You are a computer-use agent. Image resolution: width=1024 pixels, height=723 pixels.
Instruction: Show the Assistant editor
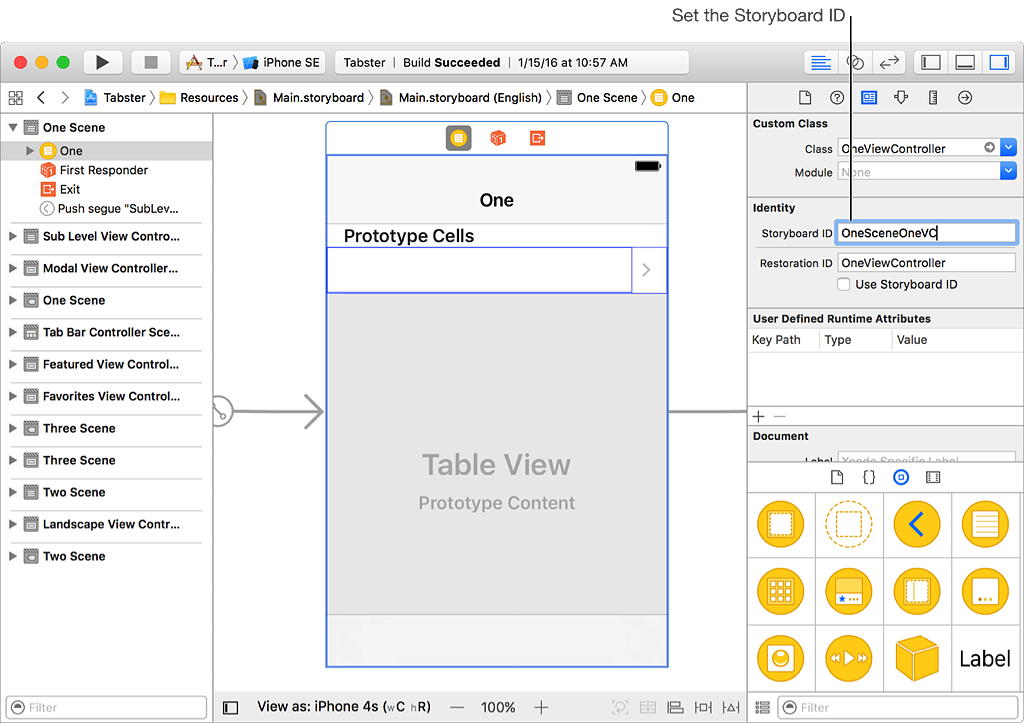855,63
